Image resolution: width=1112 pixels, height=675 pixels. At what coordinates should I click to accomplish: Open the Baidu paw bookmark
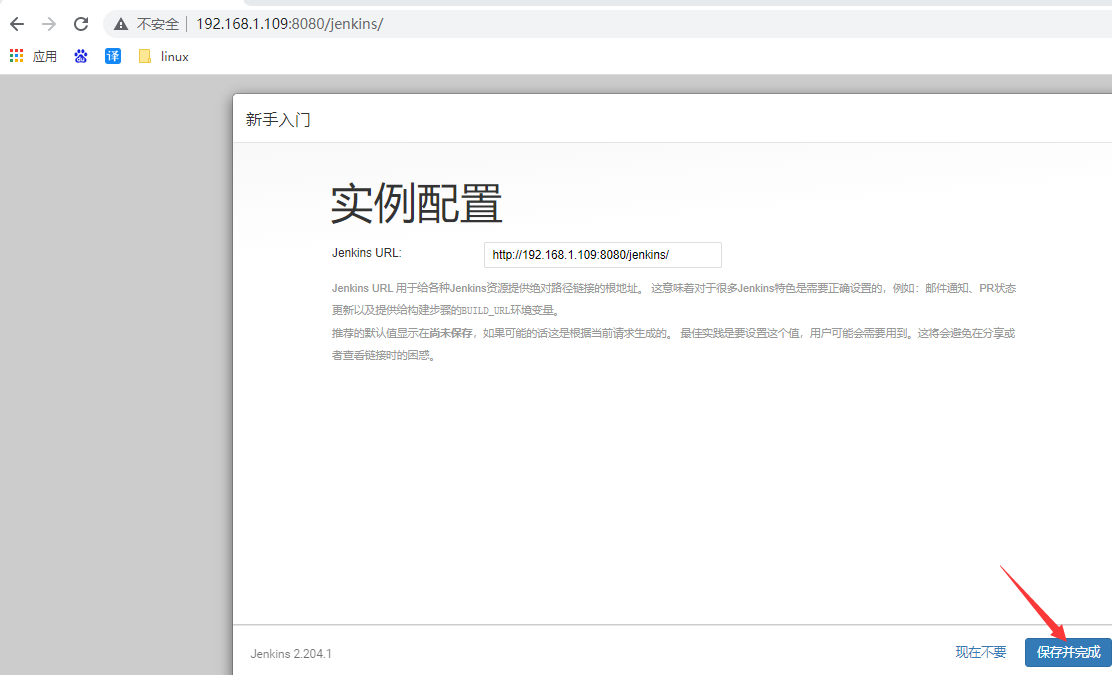pos(81,56)
